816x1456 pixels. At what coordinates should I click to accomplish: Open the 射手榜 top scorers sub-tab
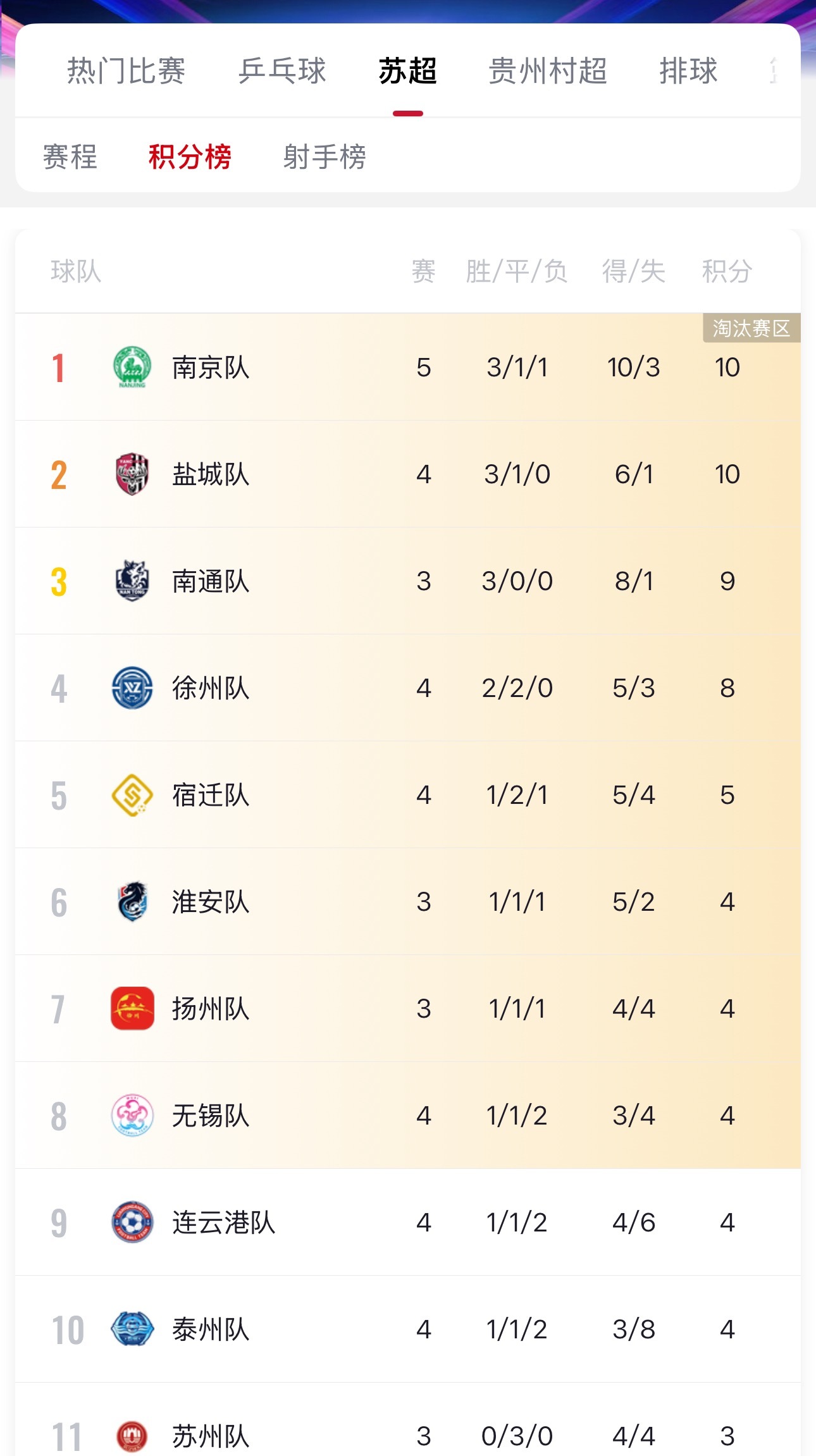tap(325, 157)
